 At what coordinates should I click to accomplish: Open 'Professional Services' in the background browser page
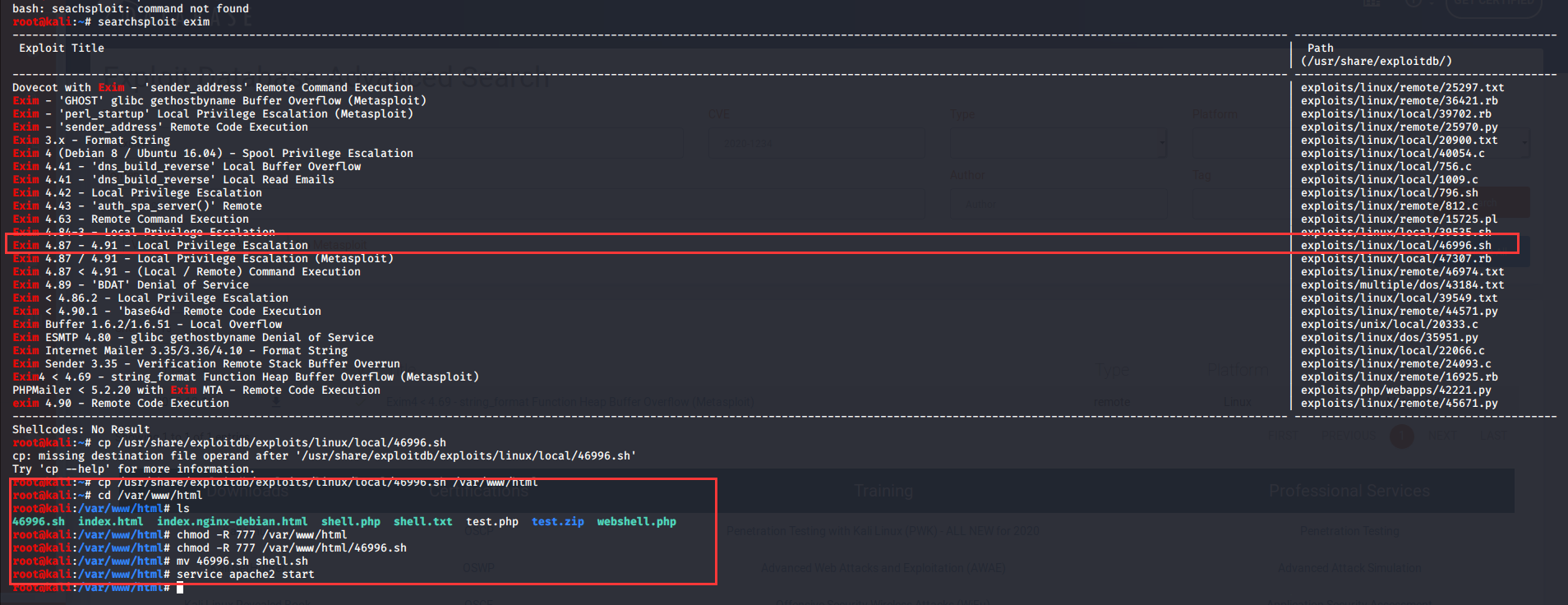[1349, 491]
